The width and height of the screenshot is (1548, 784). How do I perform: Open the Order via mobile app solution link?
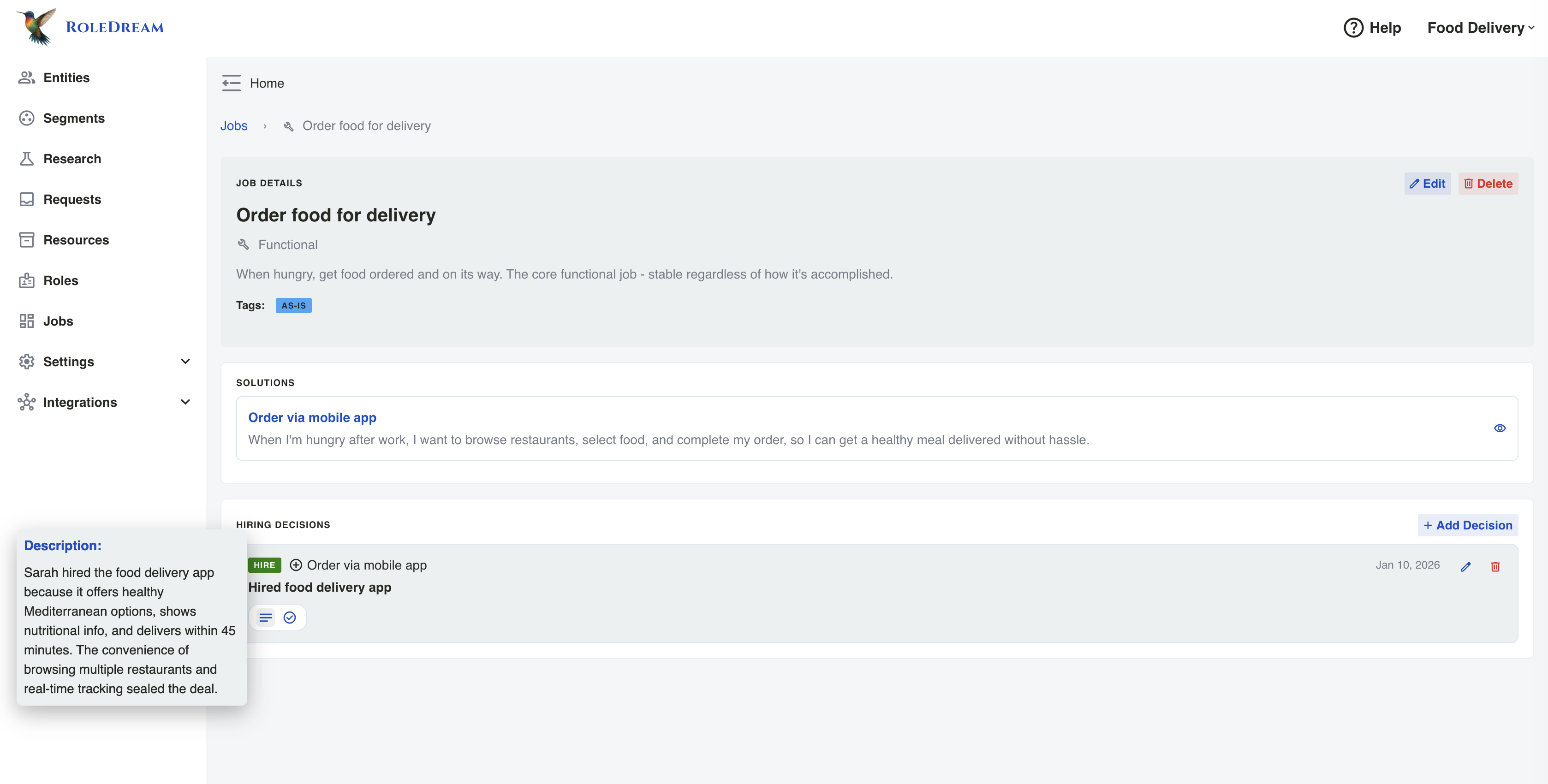(x=312, y=417)
